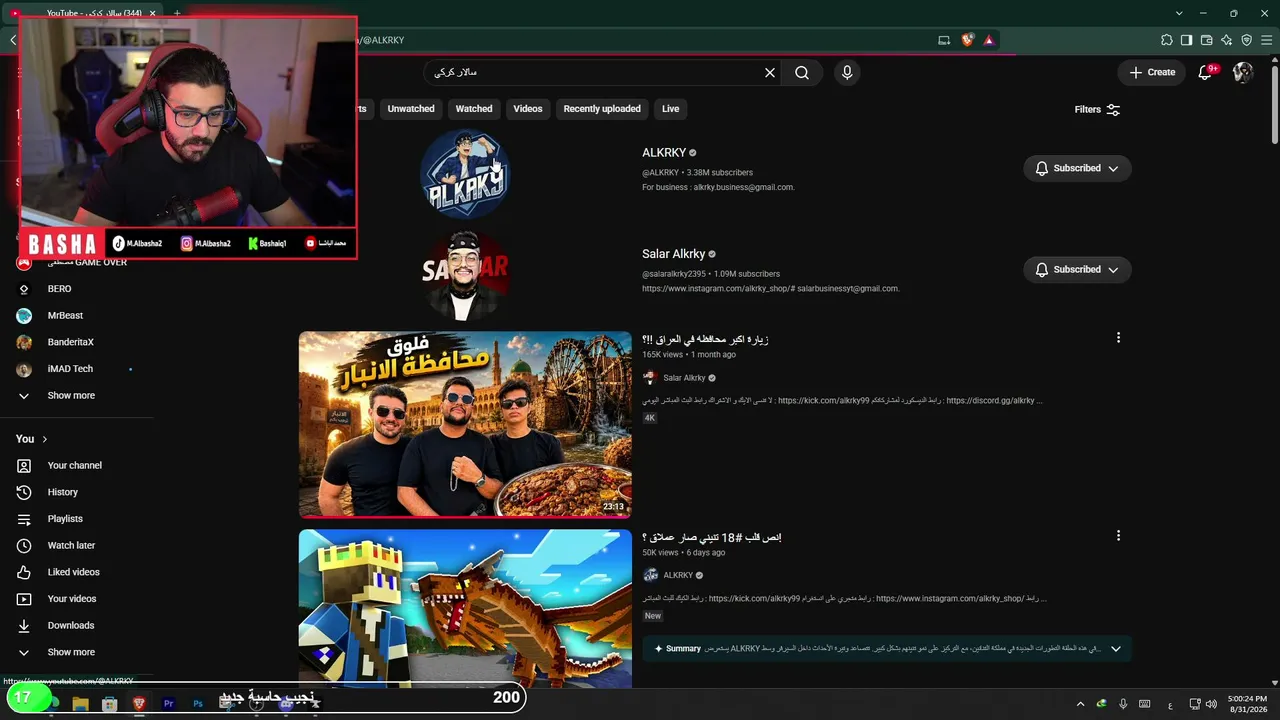1280x720 pixels.
Task: Open the browser hamburger main menu
Action: (1266, 40)
